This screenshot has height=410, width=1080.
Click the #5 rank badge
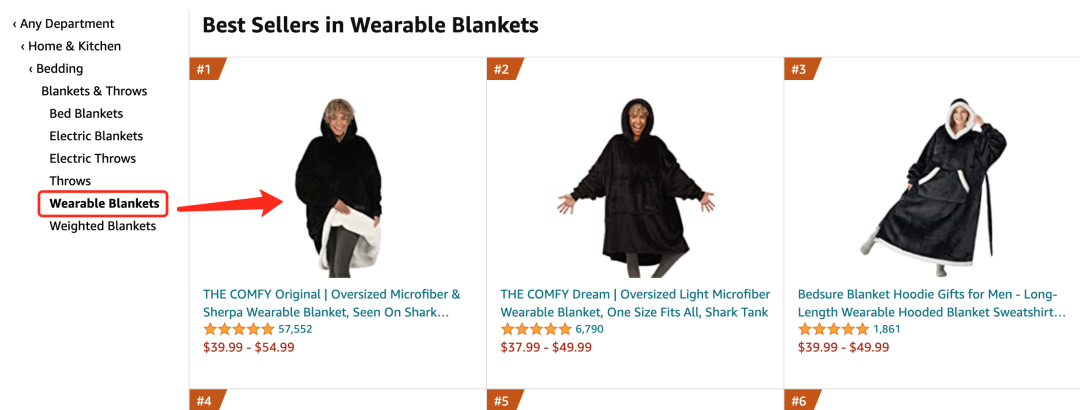click(503, 401)
